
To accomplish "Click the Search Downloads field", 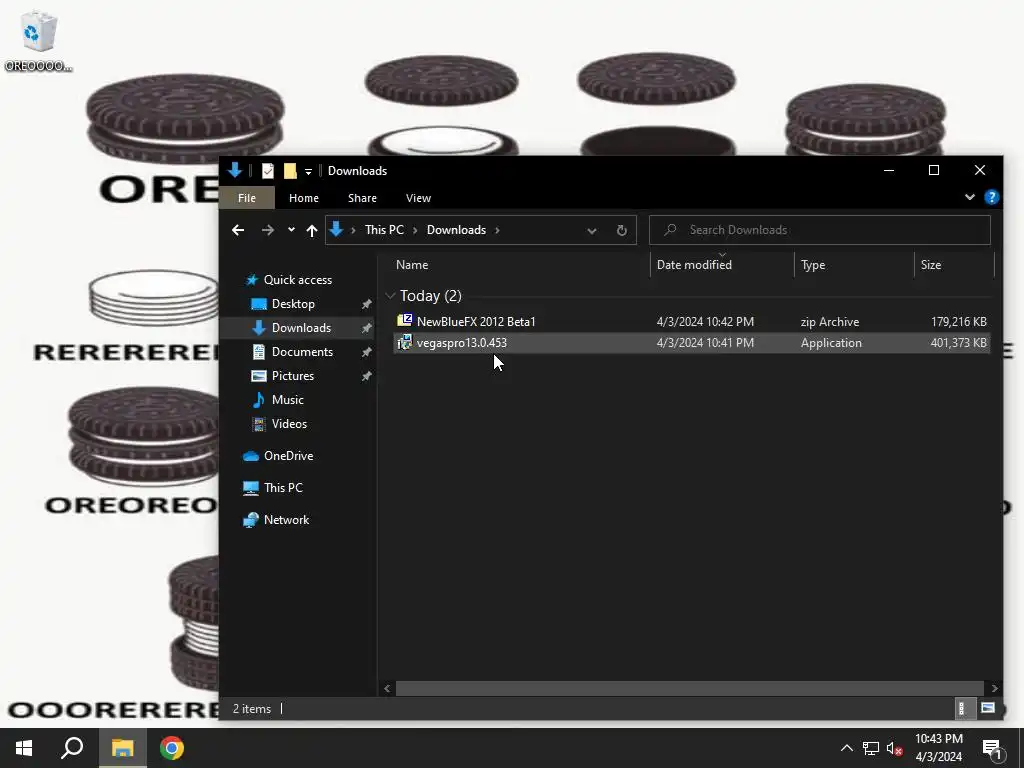I will coord(820,230).
